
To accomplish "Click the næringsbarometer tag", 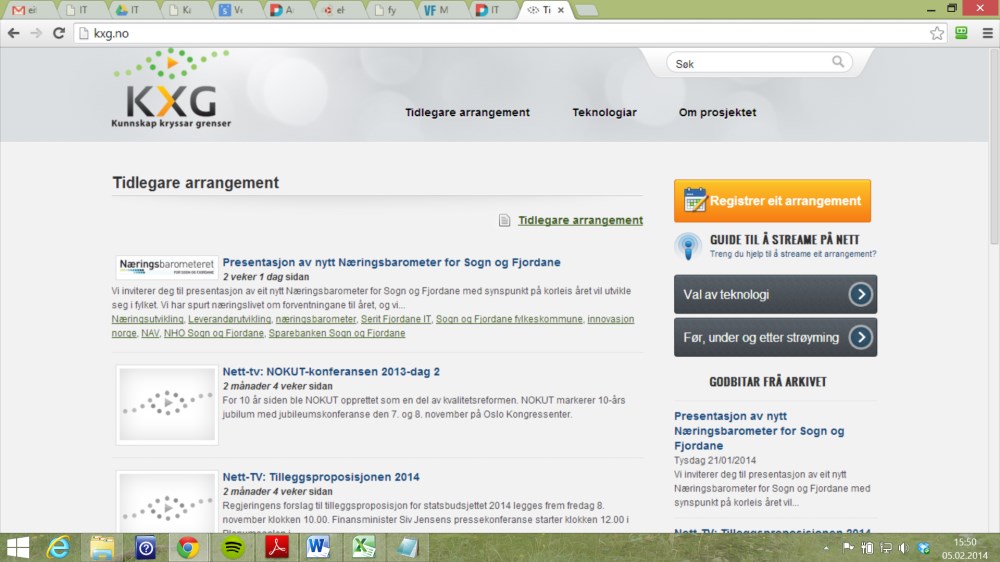I will click(x=315, y=319).
